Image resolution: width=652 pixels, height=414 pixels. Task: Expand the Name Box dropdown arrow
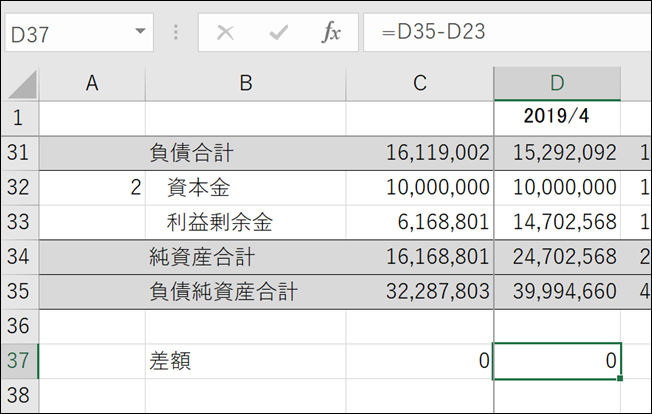pos(140,31)
